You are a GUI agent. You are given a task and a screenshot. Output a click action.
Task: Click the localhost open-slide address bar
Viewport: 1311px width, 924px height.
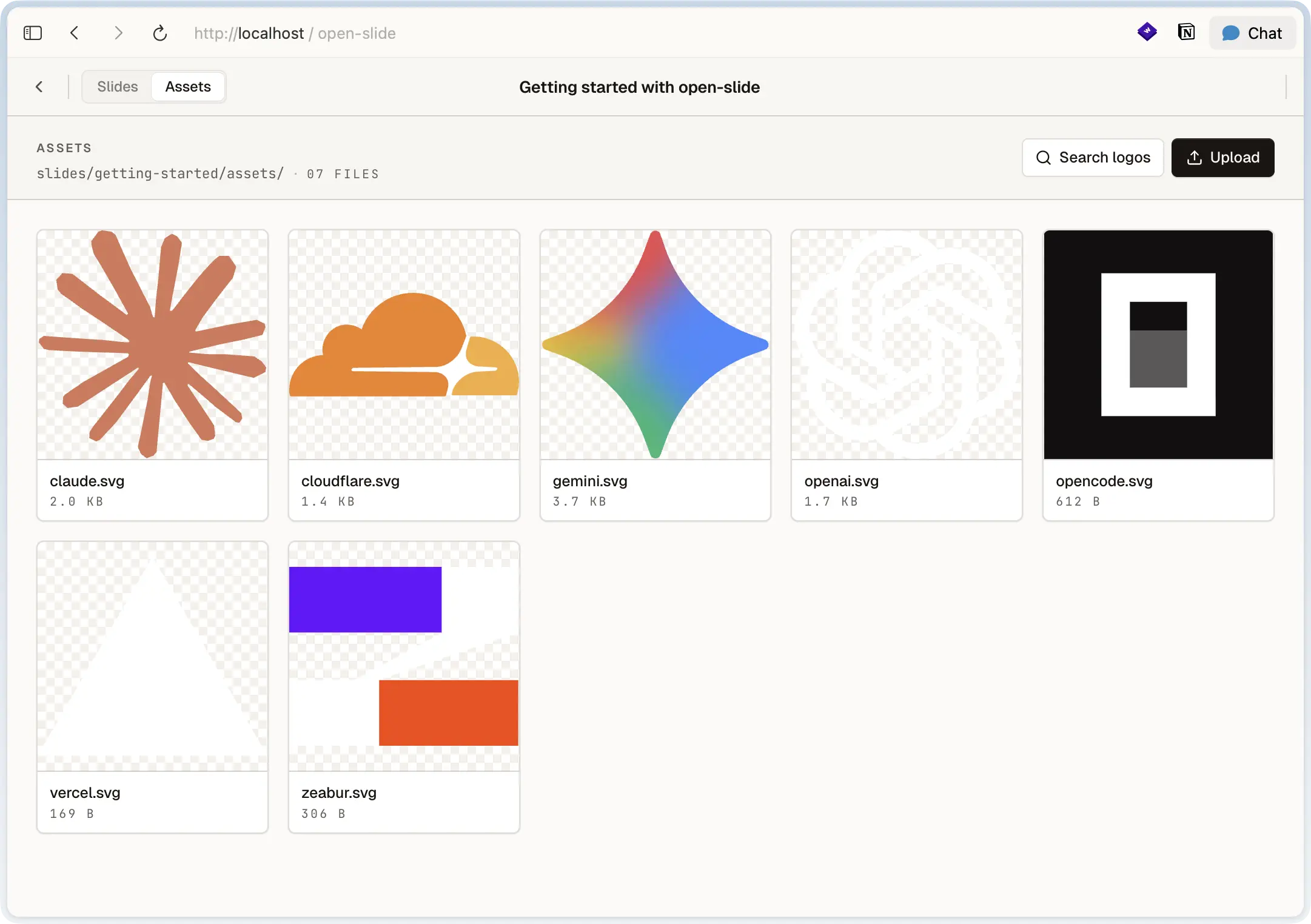click(295, 33)
